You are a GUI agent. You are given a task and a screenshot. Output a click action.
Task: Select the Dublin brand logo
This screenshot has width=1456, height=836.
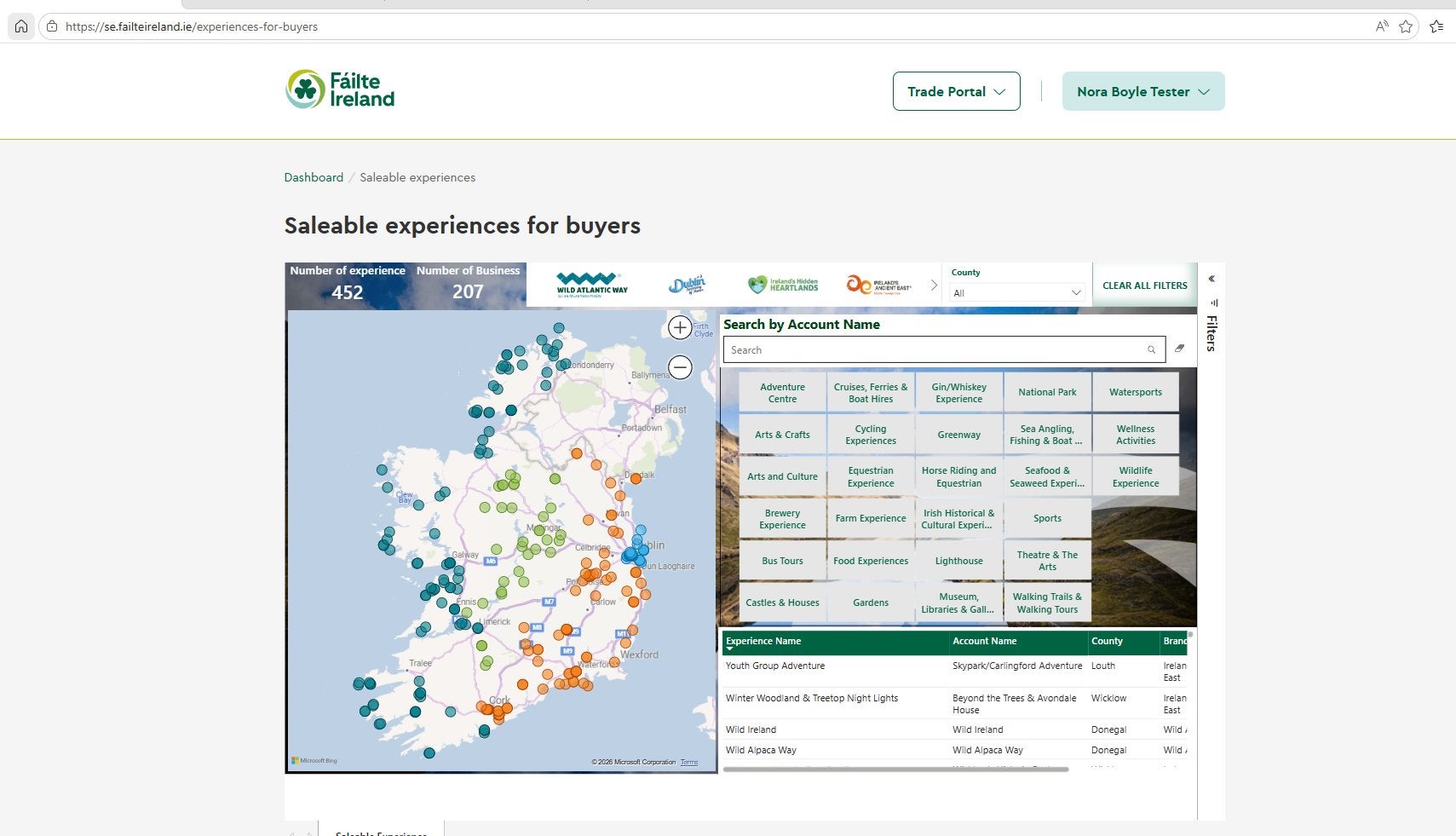[x=688, y=285]
